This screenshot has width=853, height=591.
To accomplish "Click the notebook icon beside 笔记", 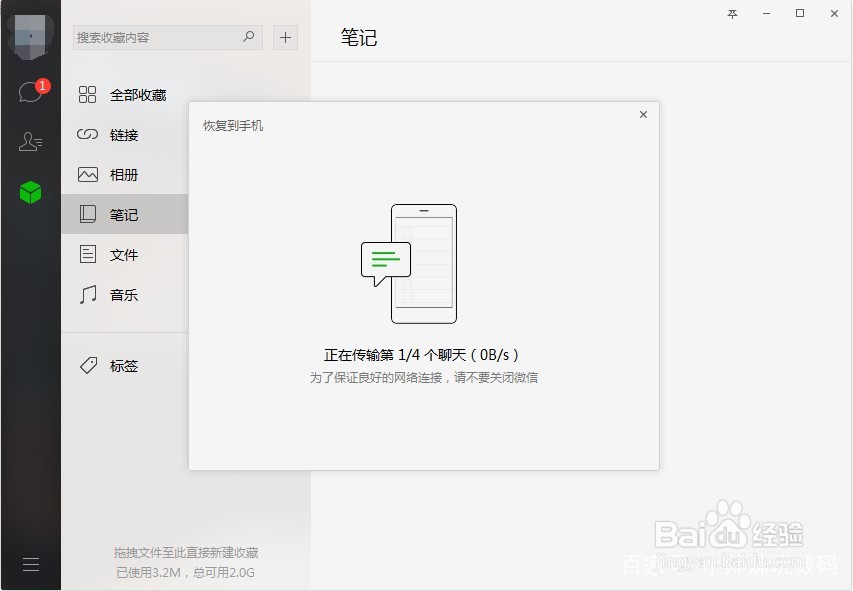I will [88, 214].
